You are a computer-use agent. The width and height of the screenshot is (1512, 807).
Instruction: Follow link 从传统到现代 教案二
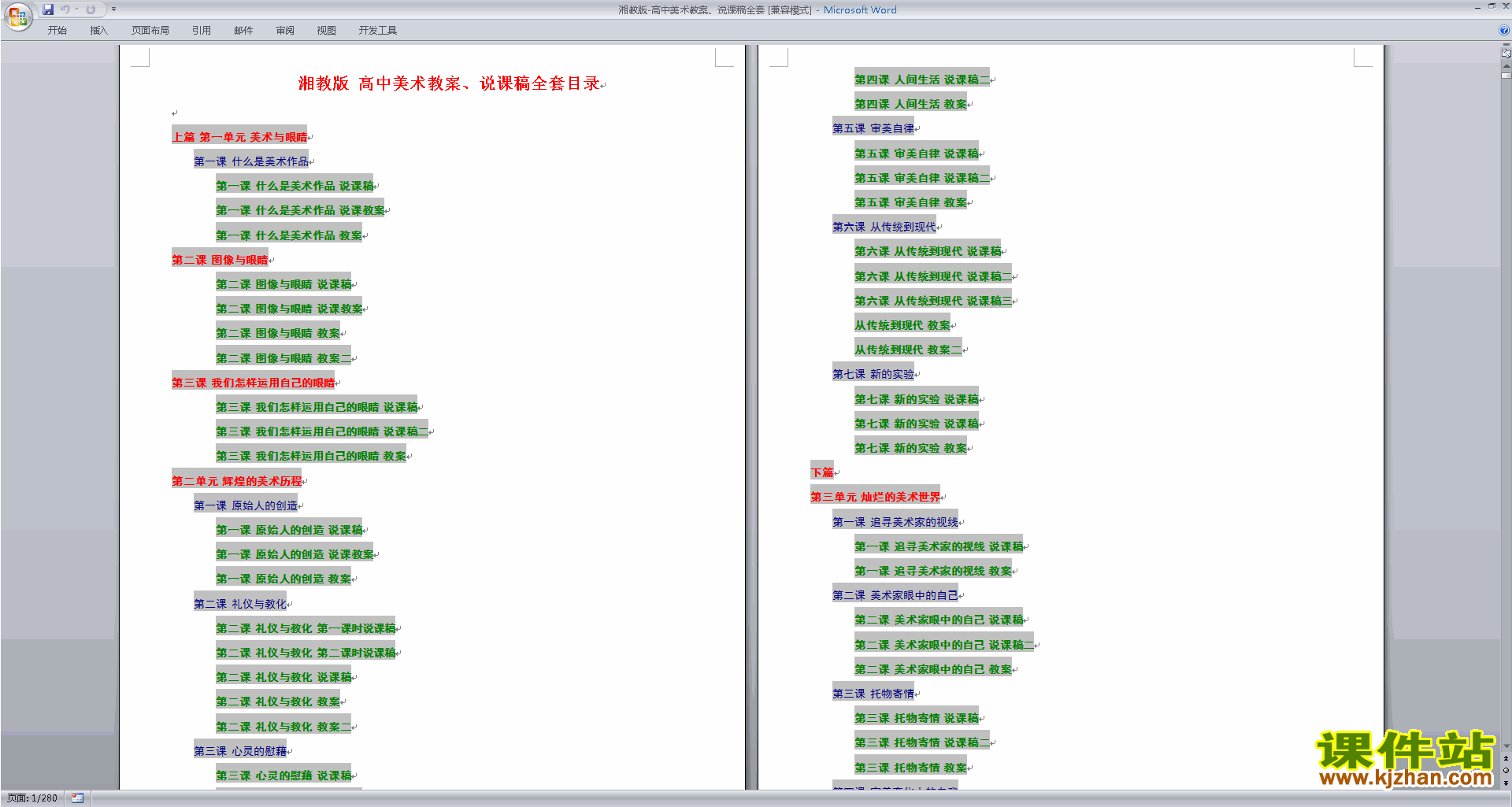pos(909,350)
